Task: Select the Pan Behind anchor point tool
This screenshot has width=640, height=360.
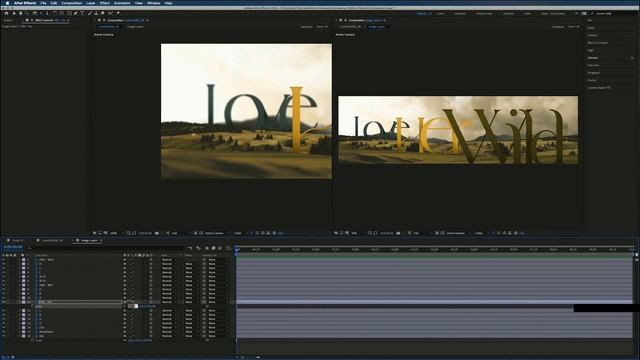Action: (x=62, y=13)
